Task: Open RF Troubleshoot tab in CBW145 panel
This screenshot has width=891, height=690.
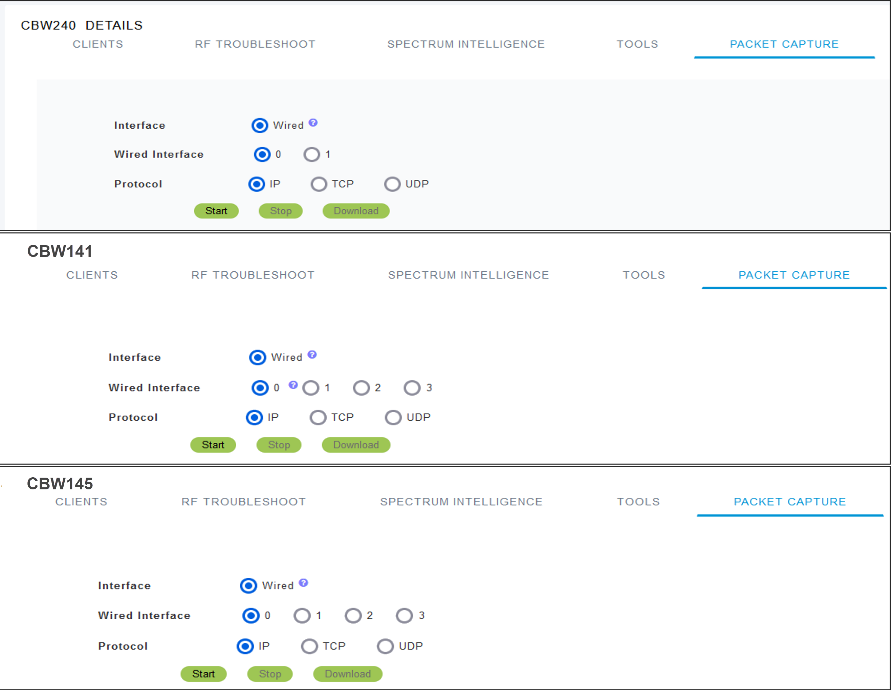Action: [x=244, y=502]
